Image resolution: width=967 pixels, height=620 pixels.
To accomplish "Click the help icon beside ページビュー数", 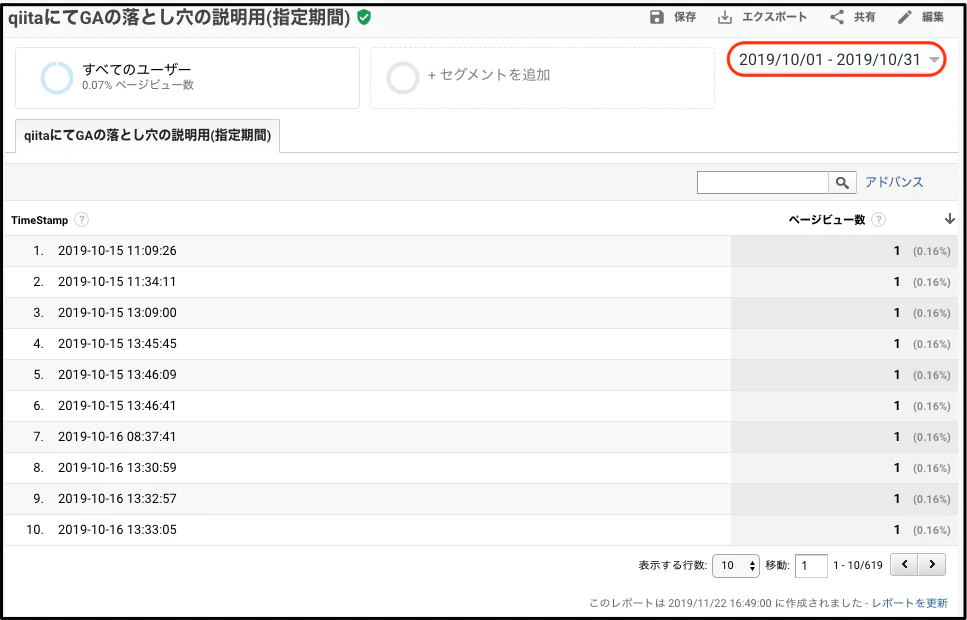I will tap(879, 220).
